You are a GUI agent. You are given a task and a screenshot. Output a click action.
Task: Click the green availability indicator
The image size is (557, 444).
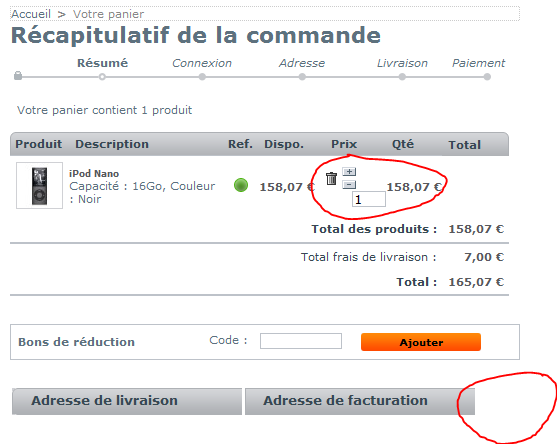point(241,185)
